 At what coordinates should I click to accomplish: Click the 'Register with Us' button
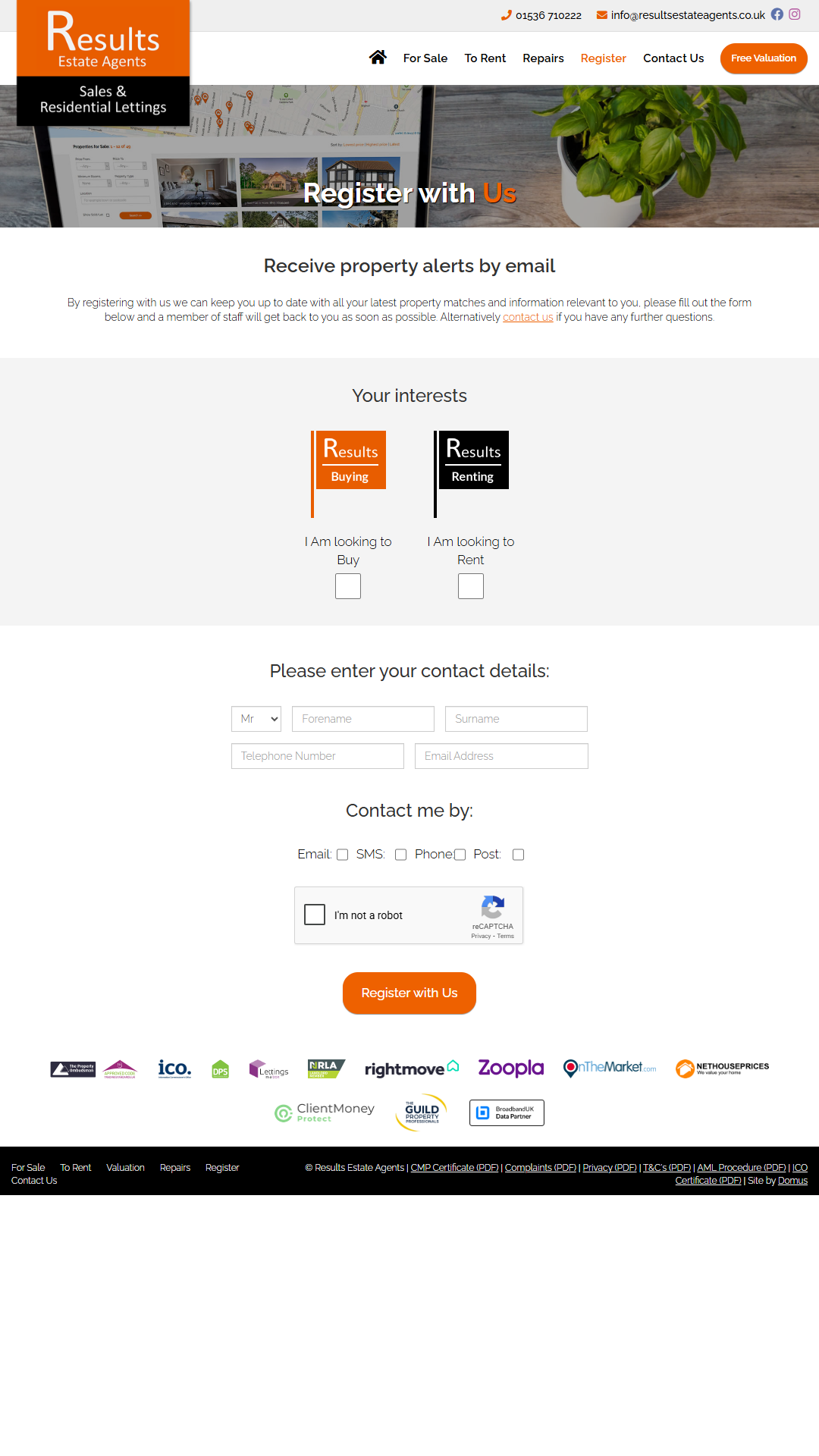tap(409, 993)
